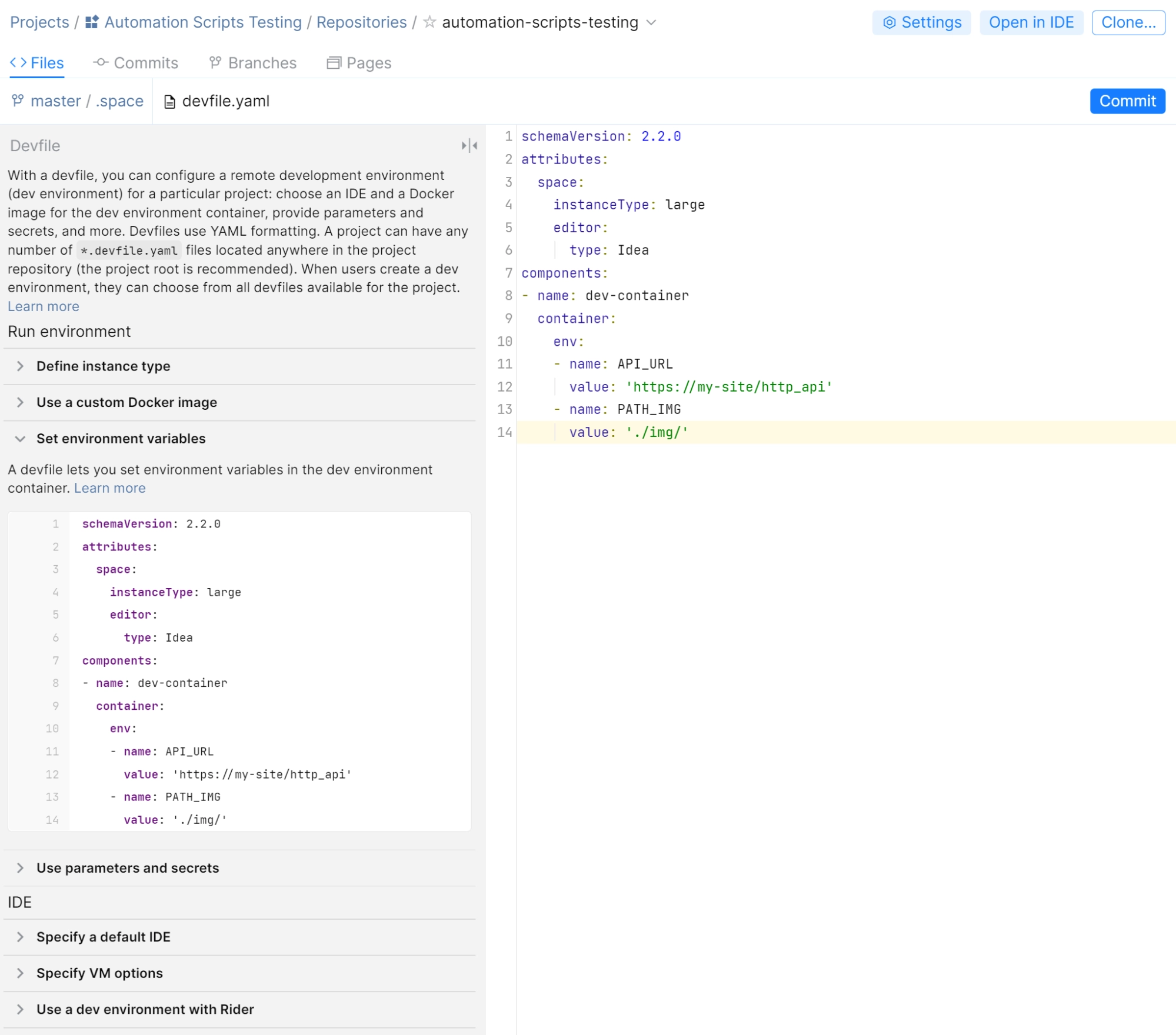Click sample snippet line PATH_IMG in help panel
The height and width of the screenshot is (1035, 1176).
coord(165,797)
